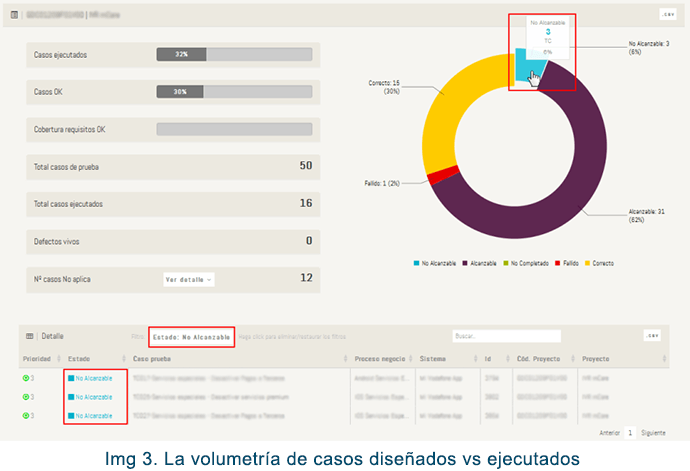Remove the Estado: No Alcanzable filter

(192, 337)
